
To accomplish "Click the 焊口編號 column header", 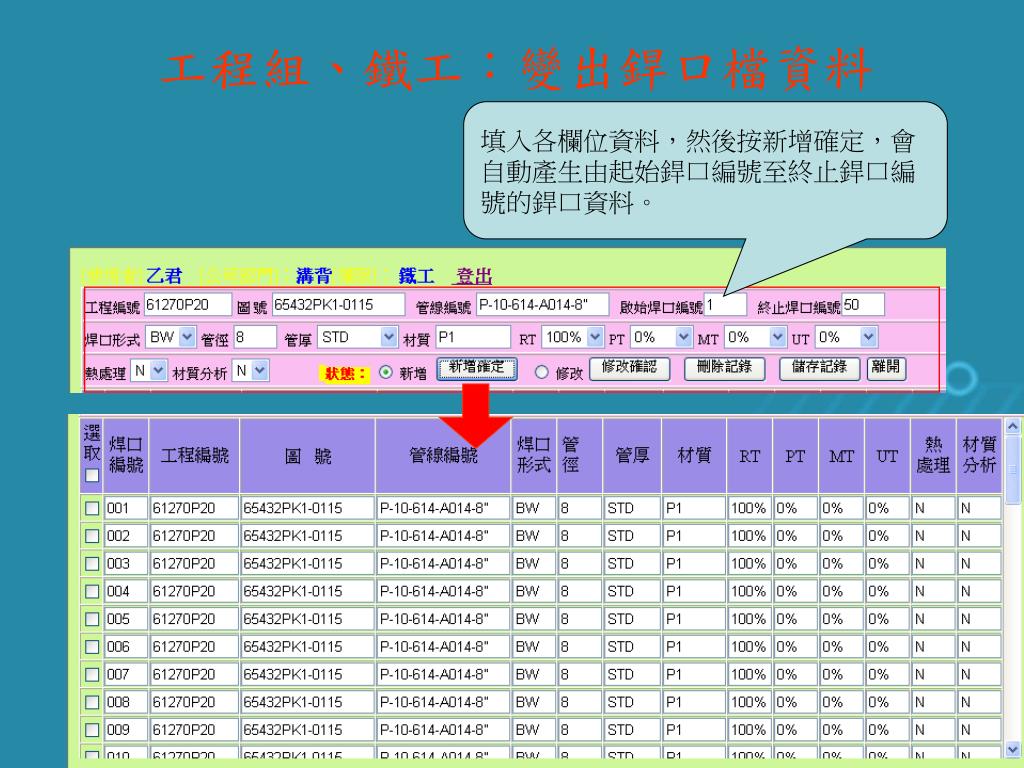I will (x=125, y=455).
